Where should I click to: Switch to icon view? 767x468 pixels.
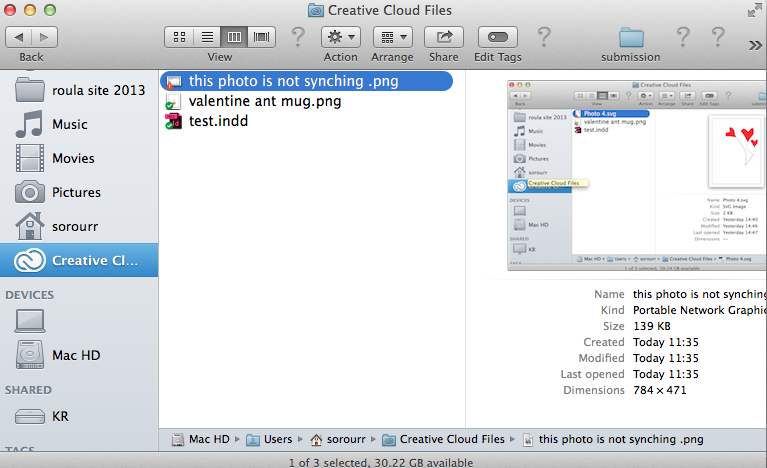pyautogui.click(x=179, y=37)
